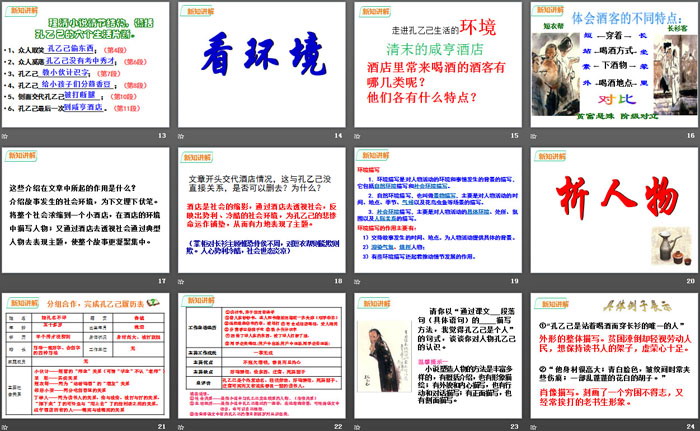Select slide 18 about deleting the opening
This screenshot has width=700, height=431.
point(262,210)
